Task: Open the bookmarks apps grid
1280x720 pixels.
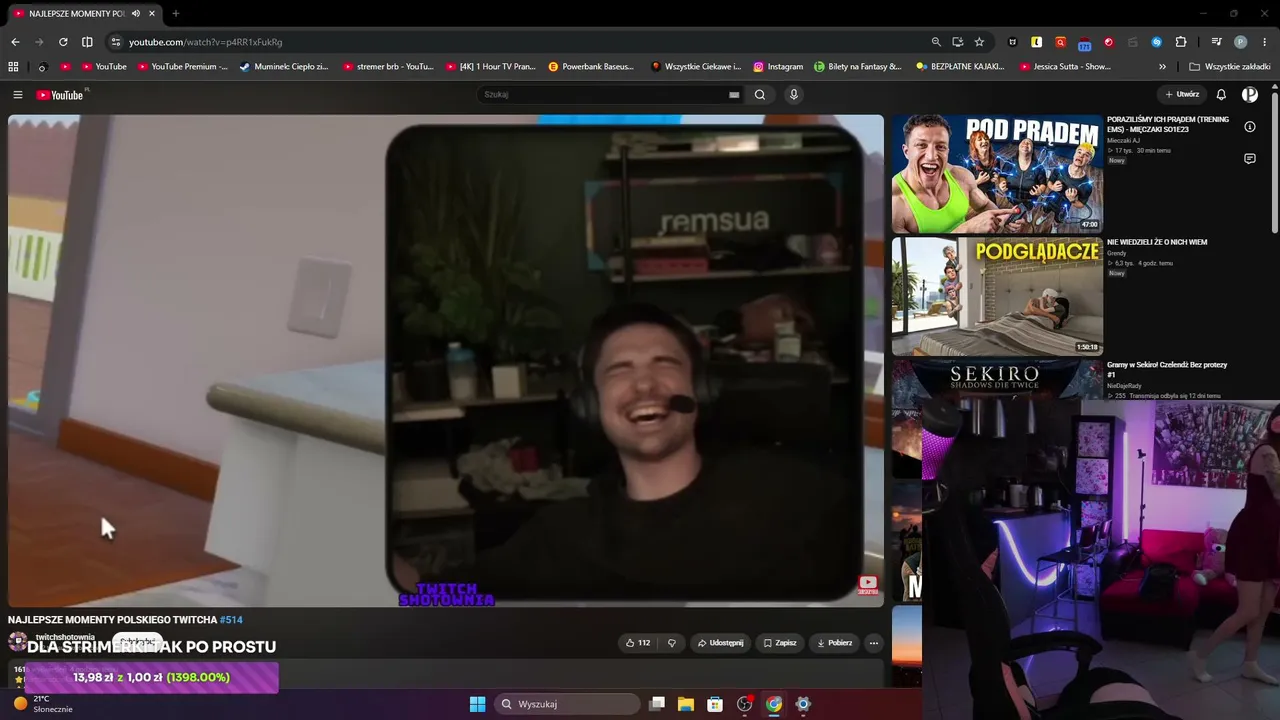Action: pos(13,67)
